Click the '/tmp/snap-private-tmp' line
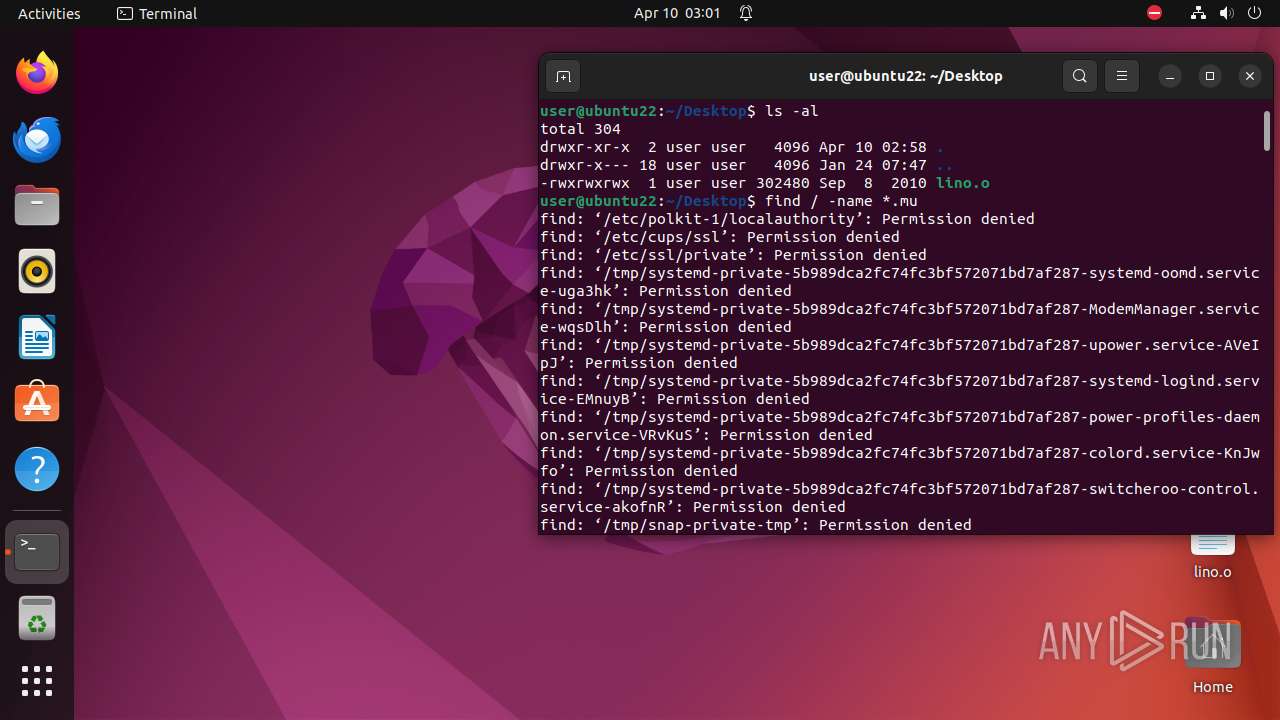 (x=756, y=525)
